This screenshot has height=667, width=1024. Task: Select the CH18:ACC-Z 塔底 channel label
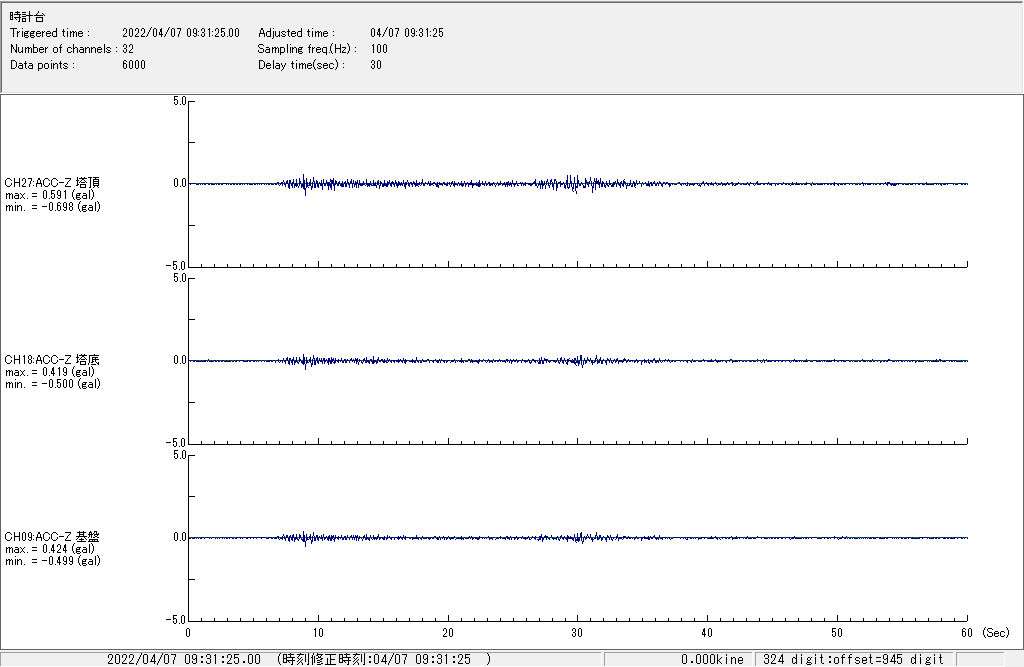pyautogui.click(x=52, y=360)
